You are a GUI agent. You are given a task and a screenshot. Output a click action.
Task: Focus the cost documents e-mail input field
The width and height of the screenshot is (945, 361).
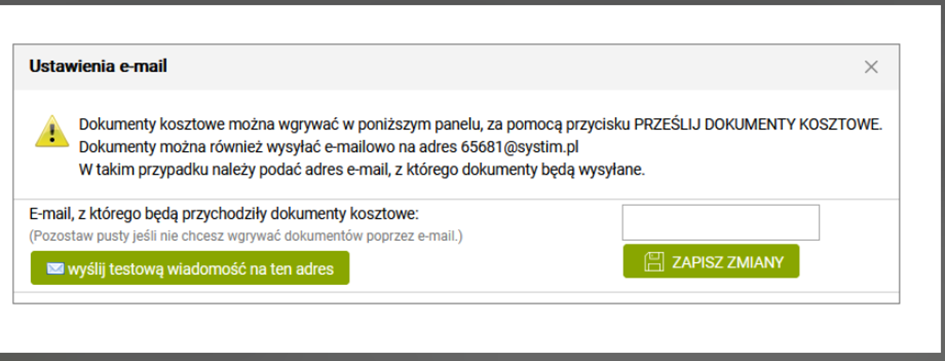point(720,222)
